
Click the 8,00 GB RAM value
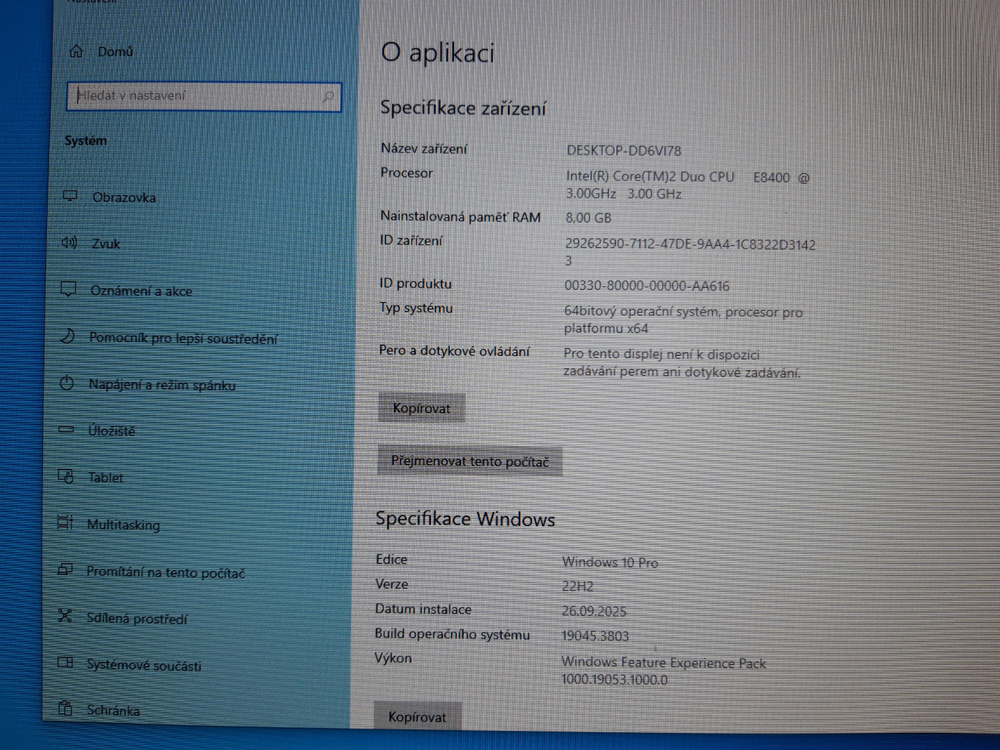(x=588, y=218)
